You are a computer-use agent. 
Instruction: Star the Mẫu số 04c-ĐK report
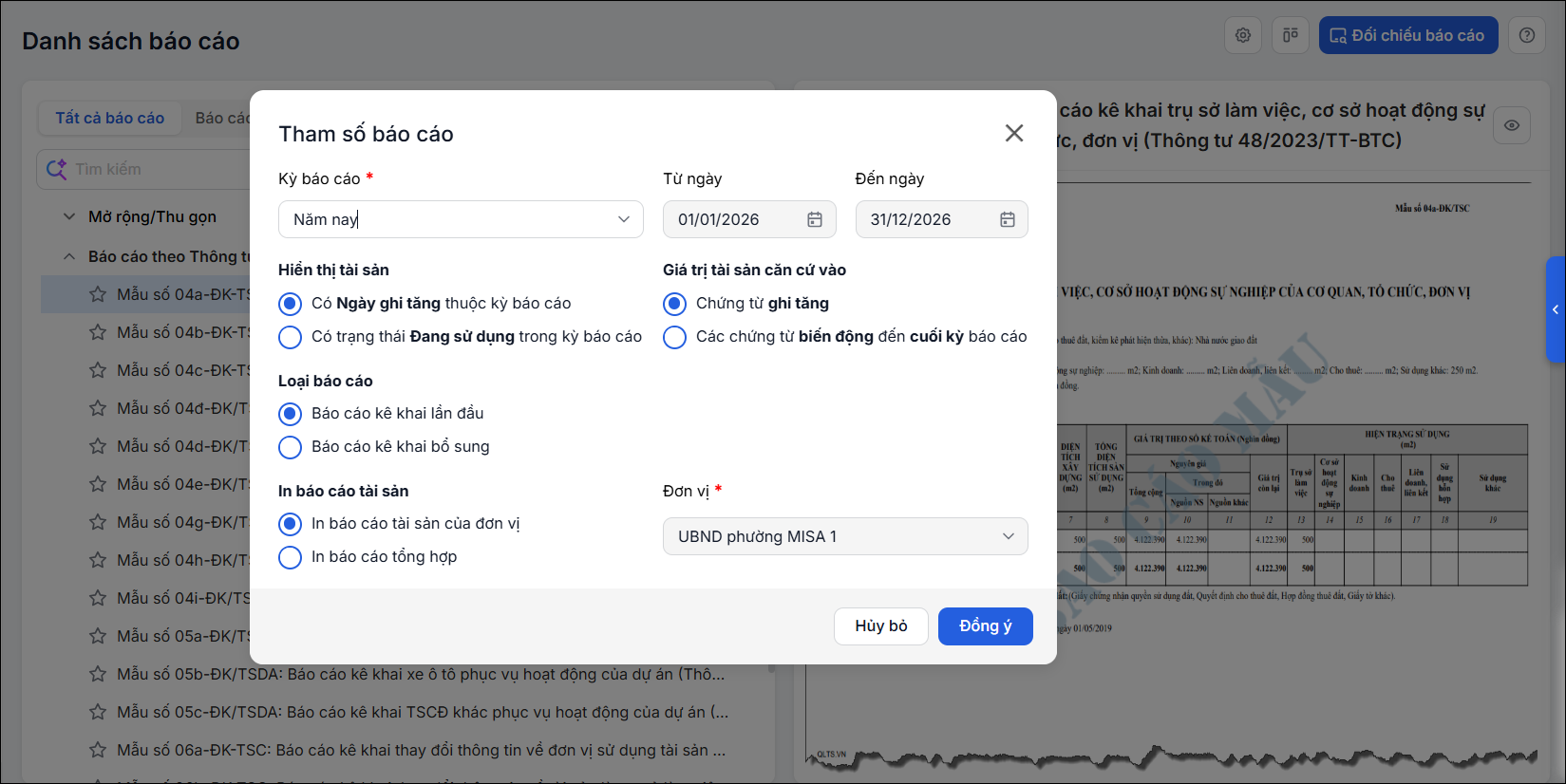pyautogui.click(x=98, y=370)
